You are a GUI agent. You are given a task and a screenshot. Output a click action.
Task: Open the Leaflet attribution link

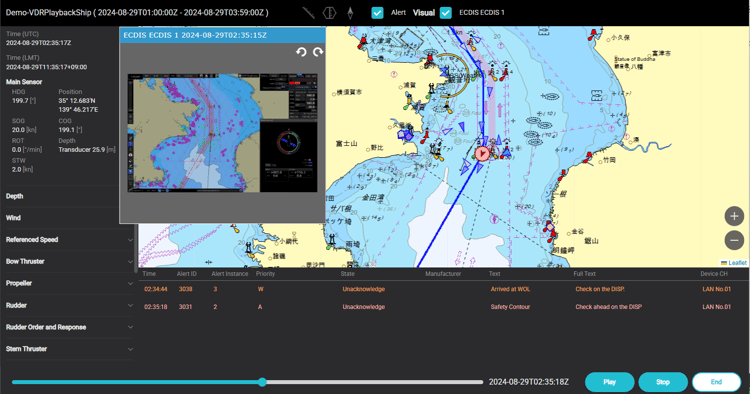pos(737,263)
